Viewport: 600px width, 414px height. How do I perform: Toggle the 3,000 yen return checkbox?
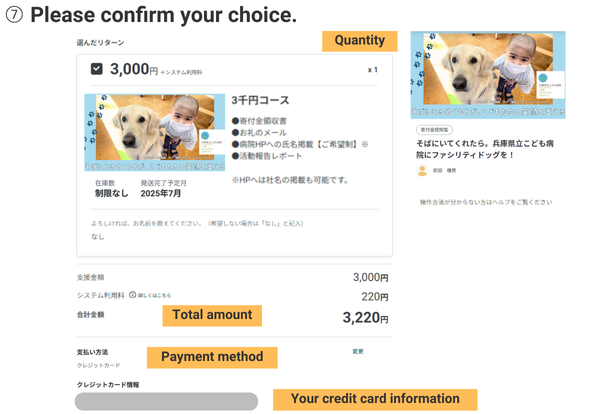(96, 69)
